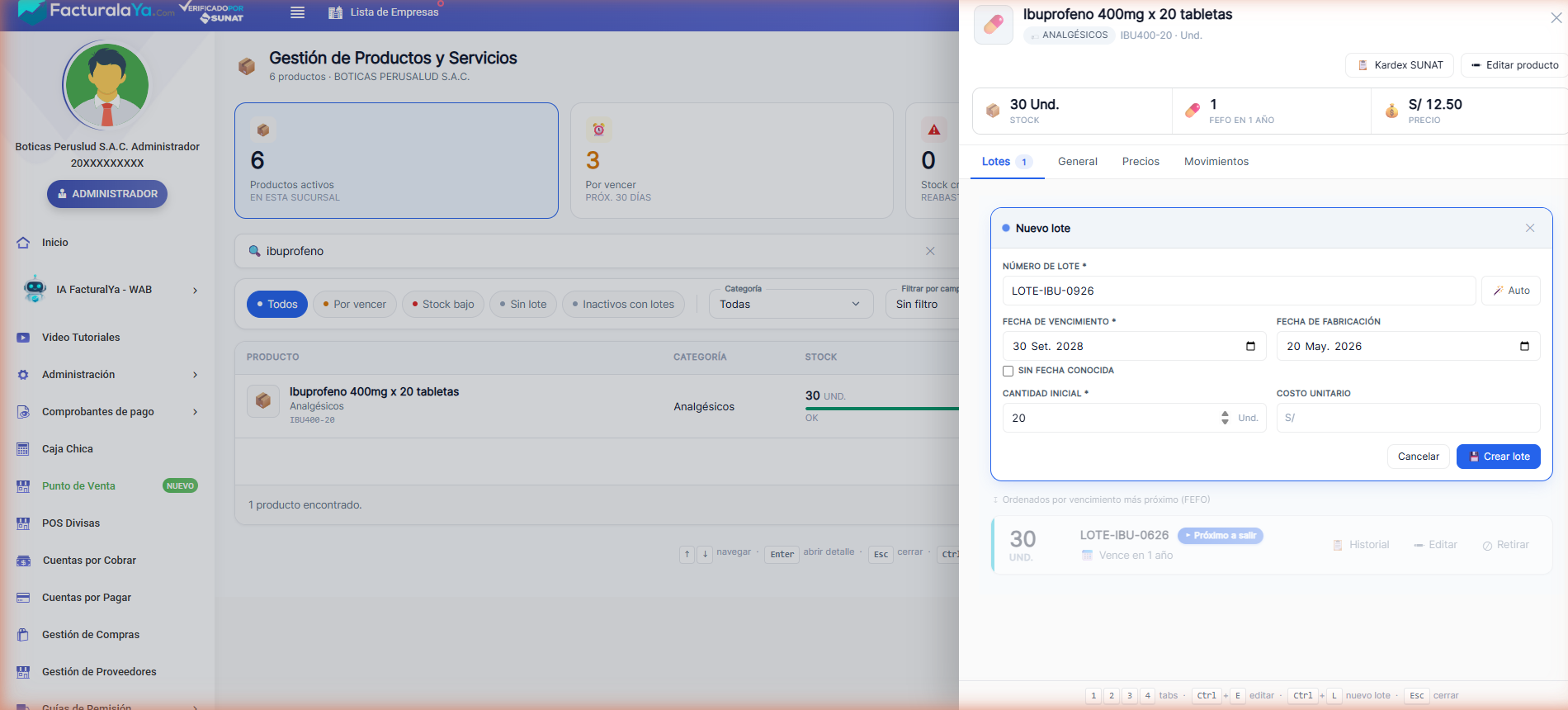Click the user avatar image

click(x=106, y=85)
